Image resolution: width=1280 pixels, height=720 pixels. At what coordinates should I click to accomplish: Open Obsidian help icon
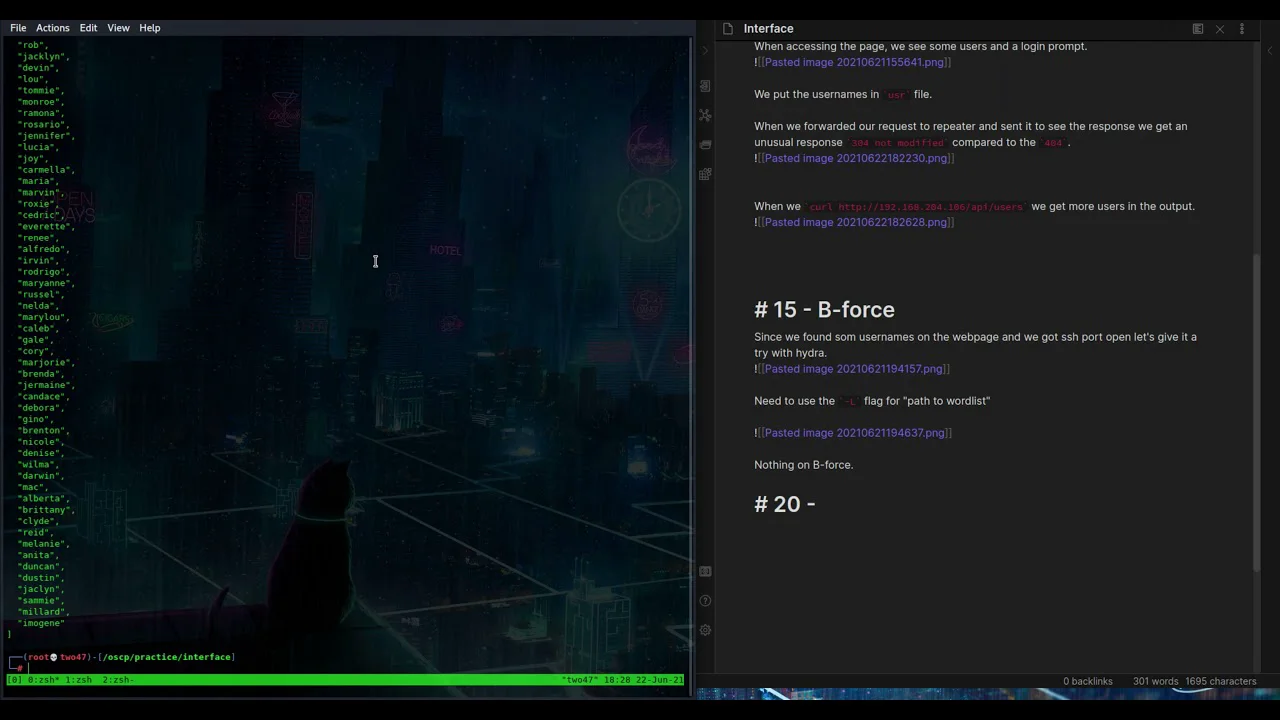pyautogui.click(x=705, y=601)
